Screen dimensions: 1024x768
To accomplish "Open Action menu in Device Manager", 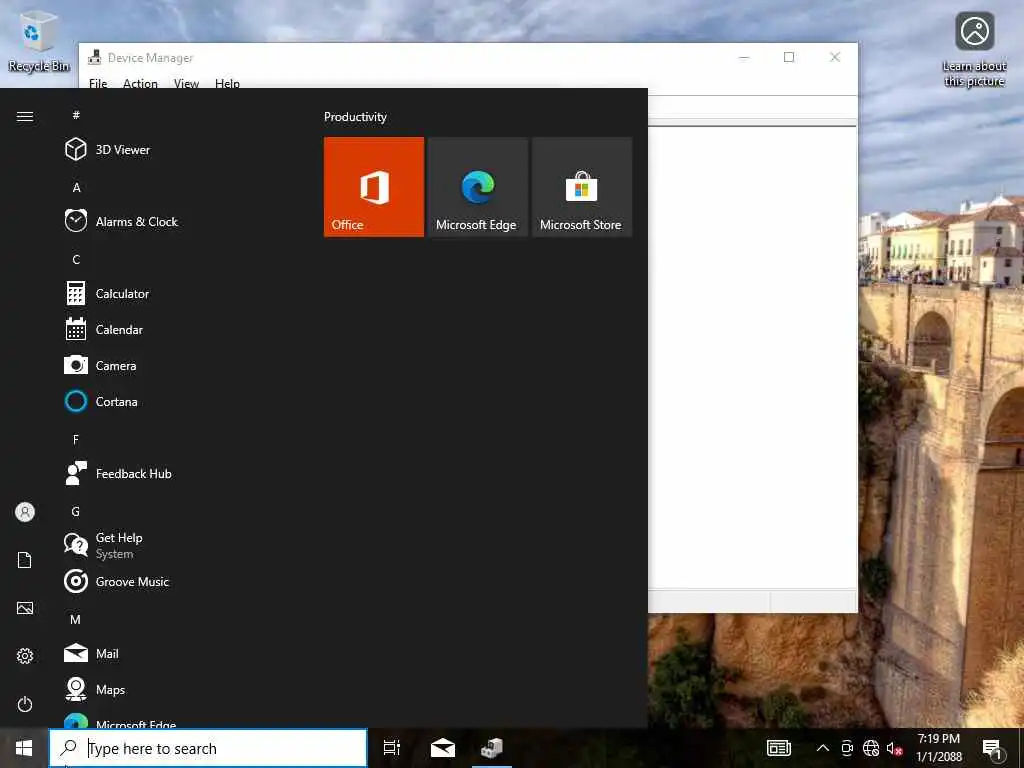I will coord(140,83).
